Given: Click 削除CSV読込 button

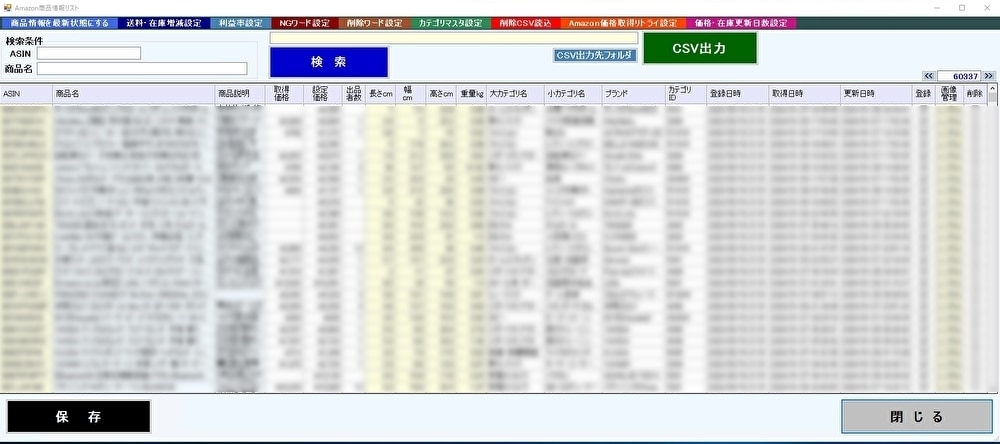Looking at the screenshot, I should pyautogui.click(x=526, y=23).
